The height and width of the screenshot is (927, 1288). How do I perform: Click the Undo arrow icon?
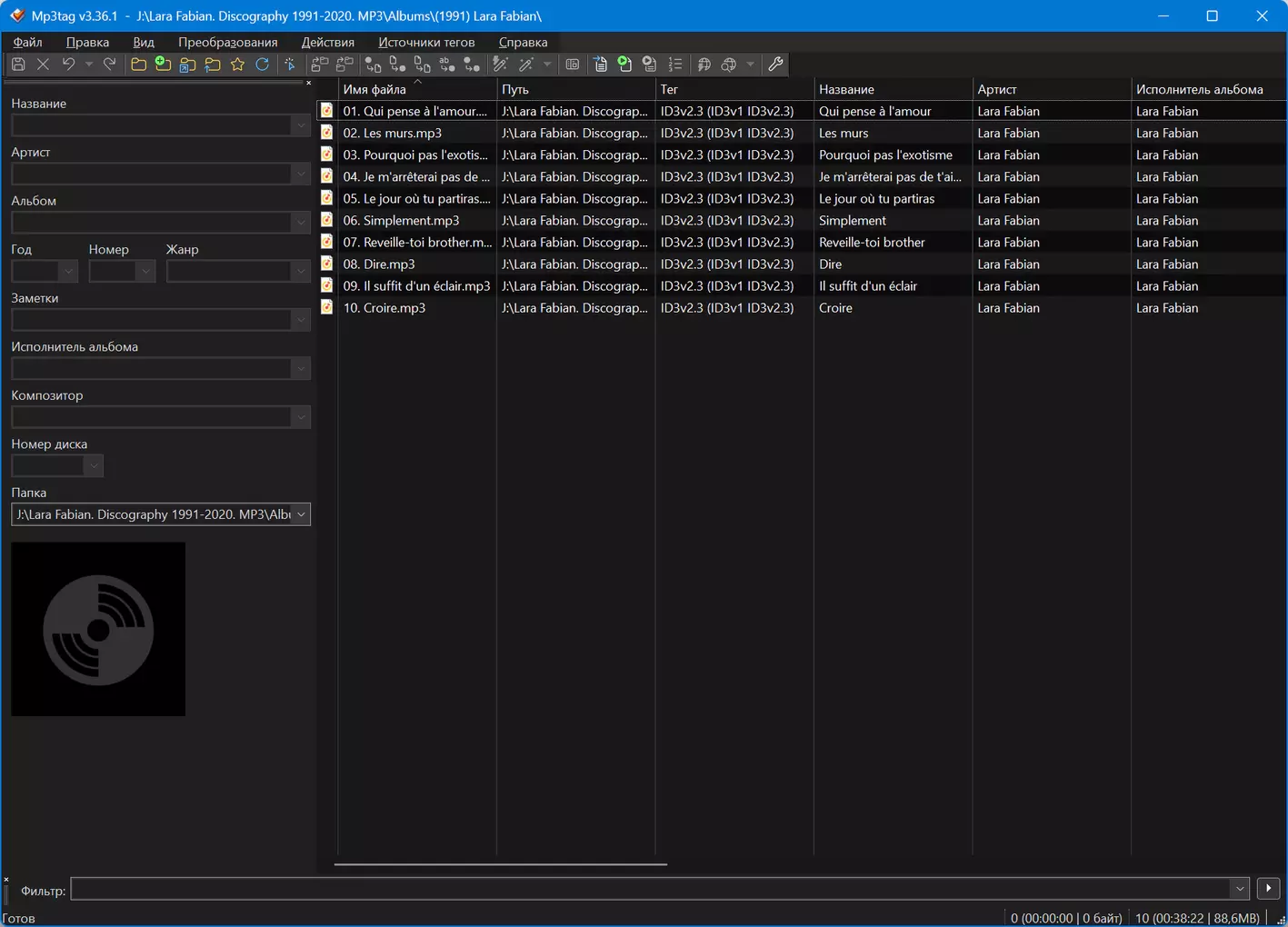coord(68,65)
